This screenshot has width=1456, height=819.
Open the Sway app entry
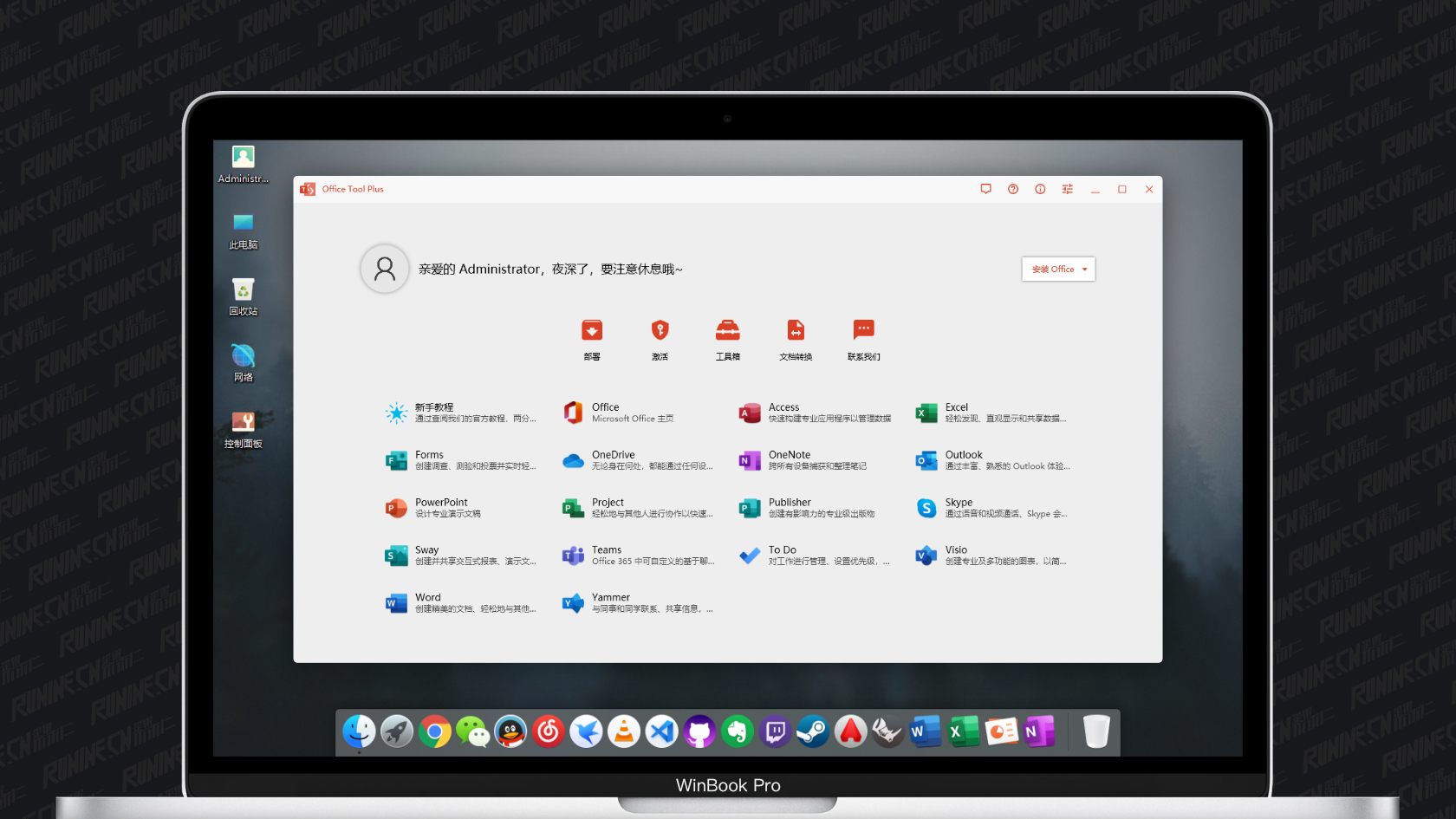click(461, 556)
